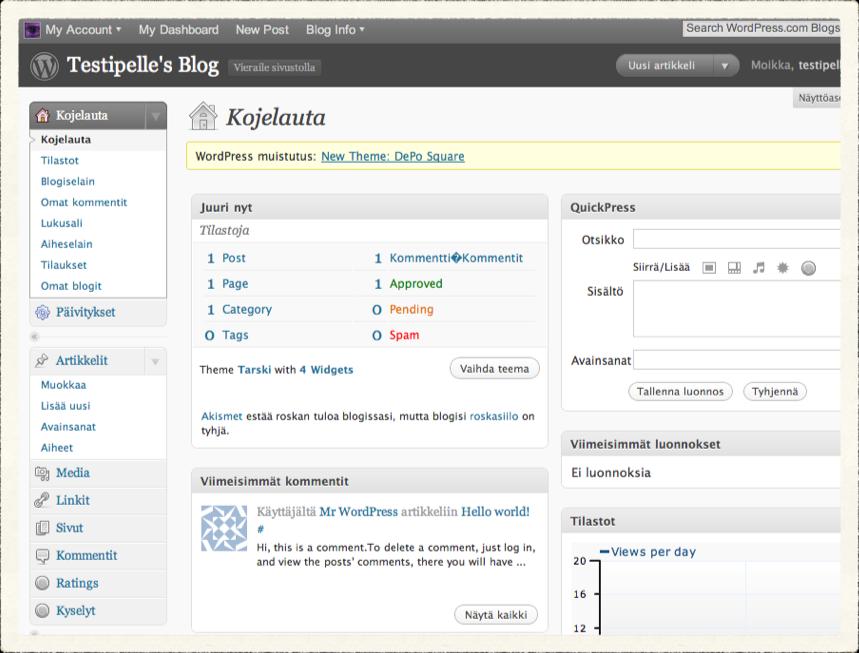The height and width of the screenshot is (653, 859).
Task: Click the WordPress logo beside the blog title
Action: [x=44, y=66]
